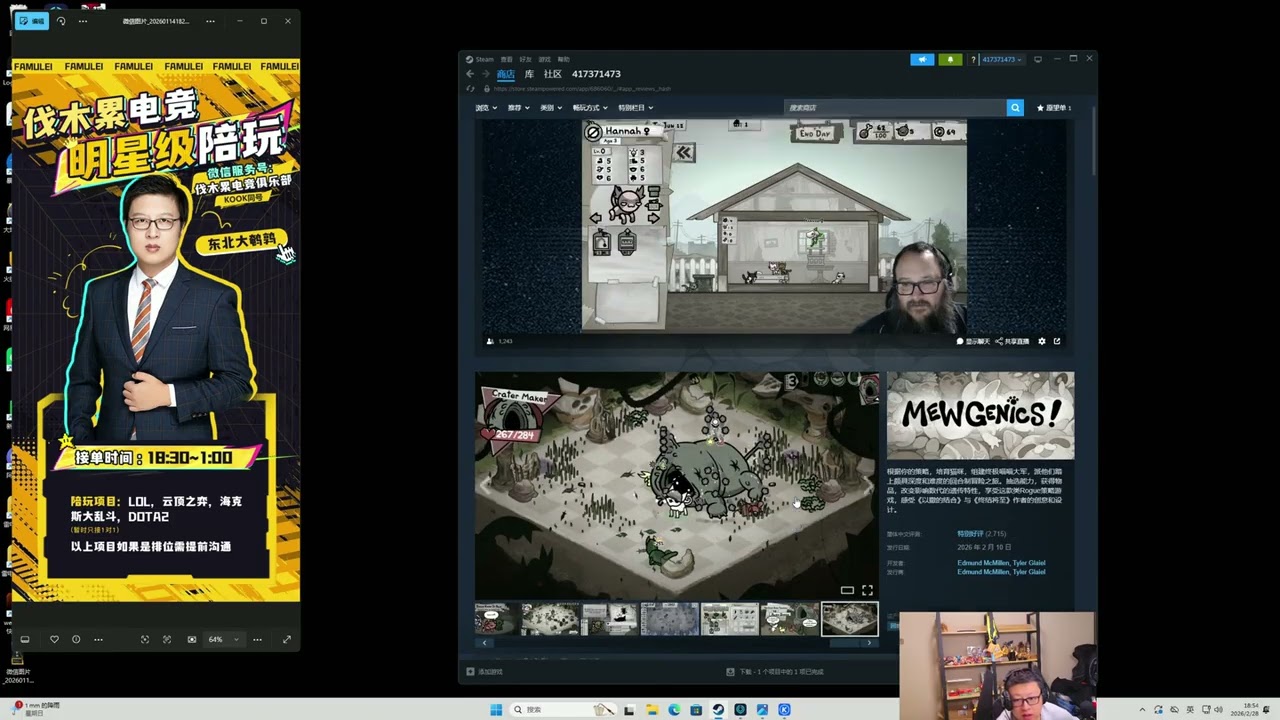The image size is (1280, 720).
Task: Expand 推荐 store dropdown
Action: tap(518, 108)
